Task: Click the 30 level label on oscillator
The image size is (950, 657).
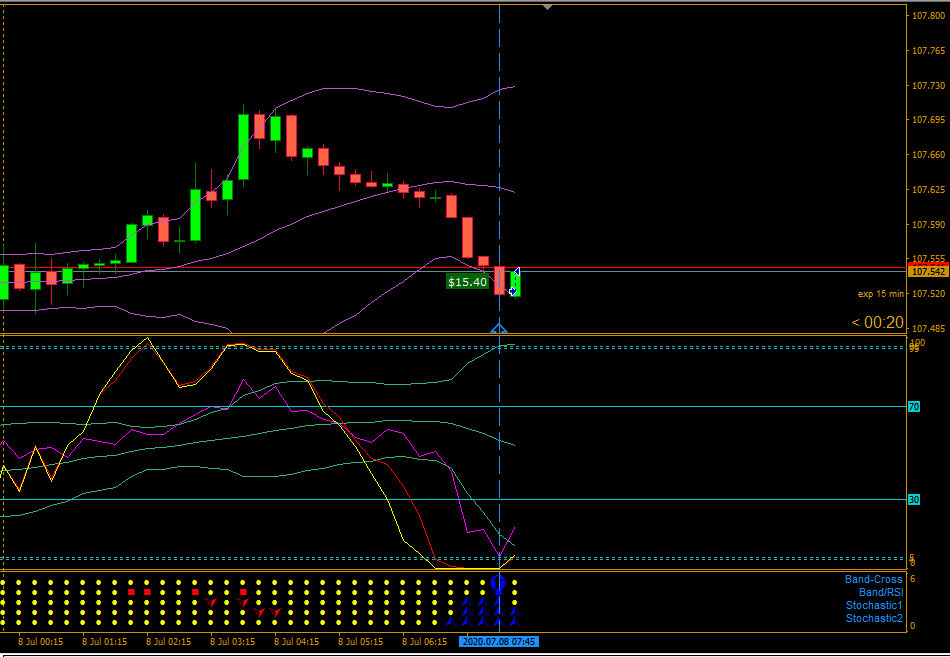Action: (x=914, y=500)
